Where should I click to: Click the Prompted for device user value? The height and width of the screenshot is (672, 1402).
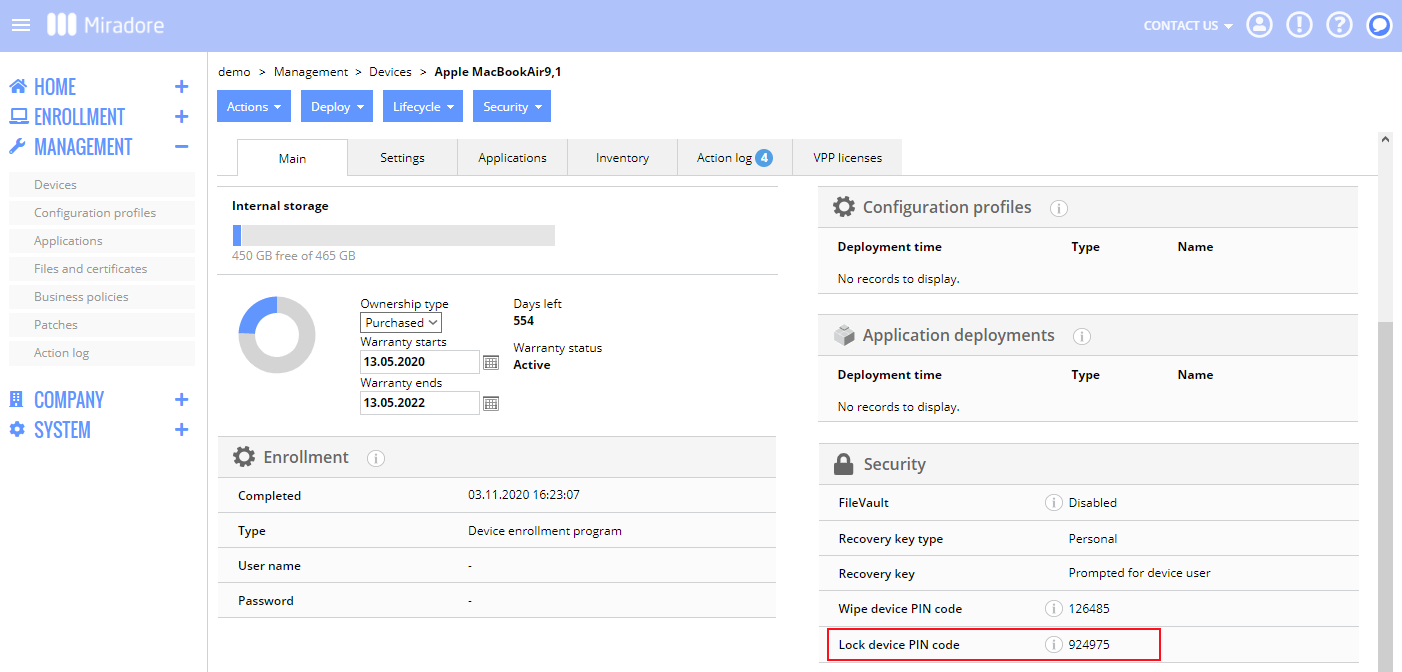(1140, 573)
